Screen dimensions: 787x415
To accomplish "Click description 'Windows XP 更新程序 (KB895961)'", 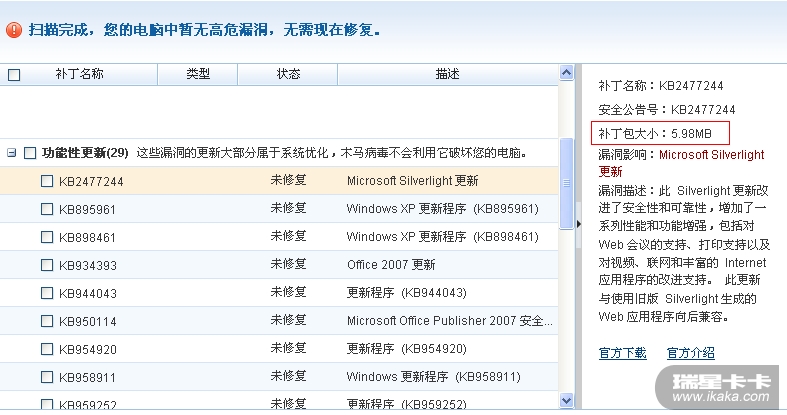I will click(442, 209).
